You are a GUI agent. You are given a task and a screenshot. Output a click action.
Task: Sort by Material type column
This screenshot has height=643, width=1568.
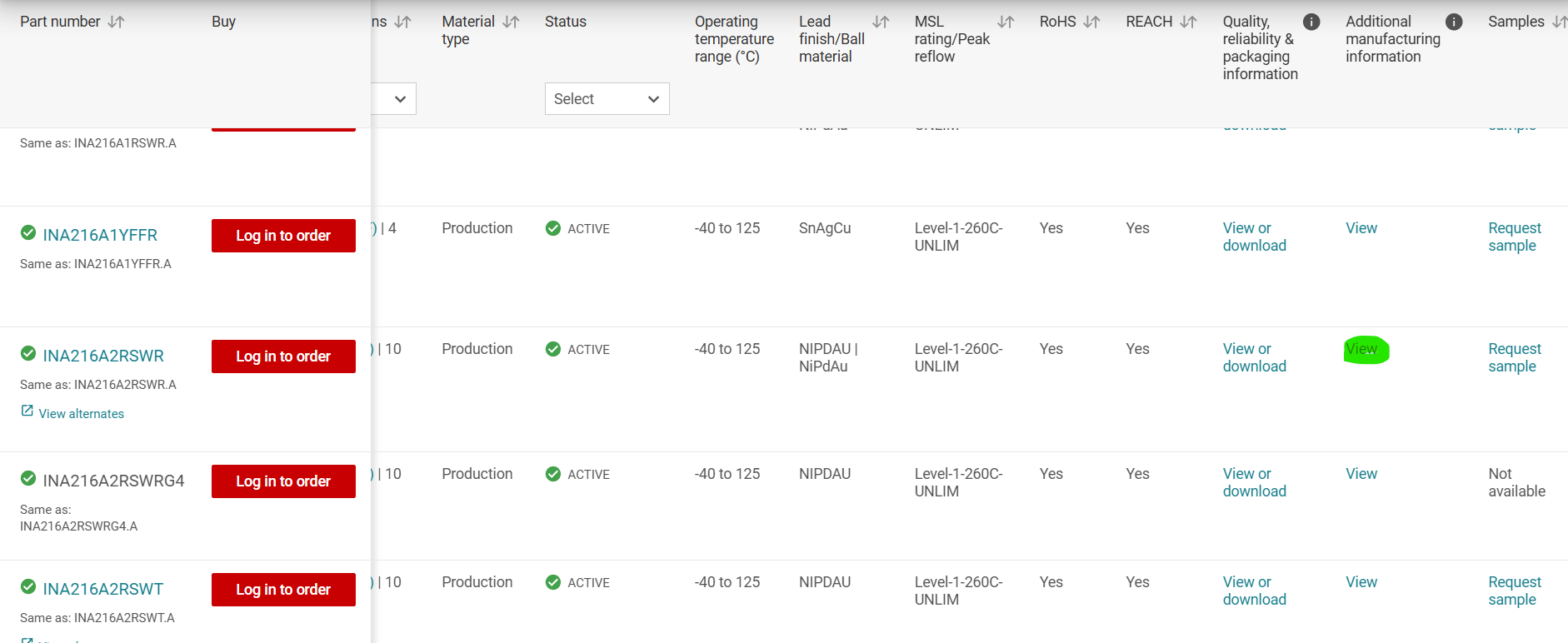511,22
